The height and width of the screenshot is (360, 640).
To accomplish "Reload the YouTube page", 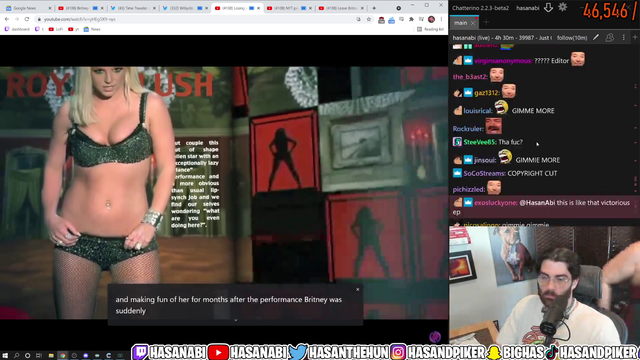I will (x=27, y=19).
